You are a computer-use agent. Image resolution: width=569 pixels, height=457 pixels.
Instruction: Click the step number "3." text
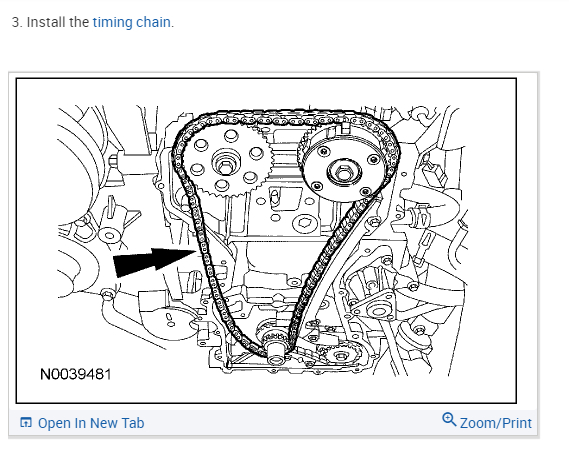17,23
